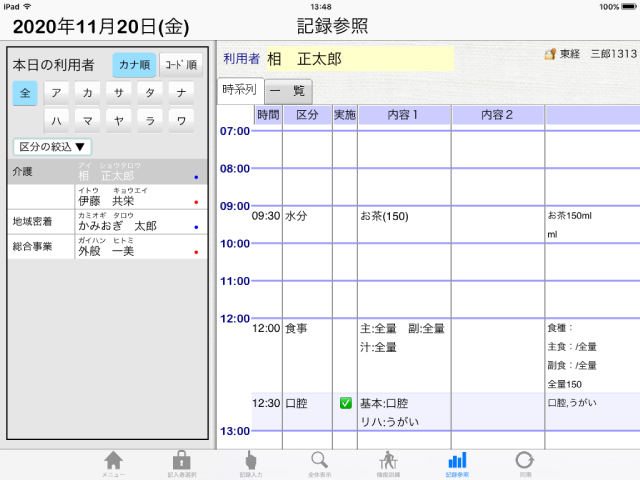Toggle the 実施 checkmark at 12:30
The width and height of the screenshot is (640, 480).
[x=345, y=404]
